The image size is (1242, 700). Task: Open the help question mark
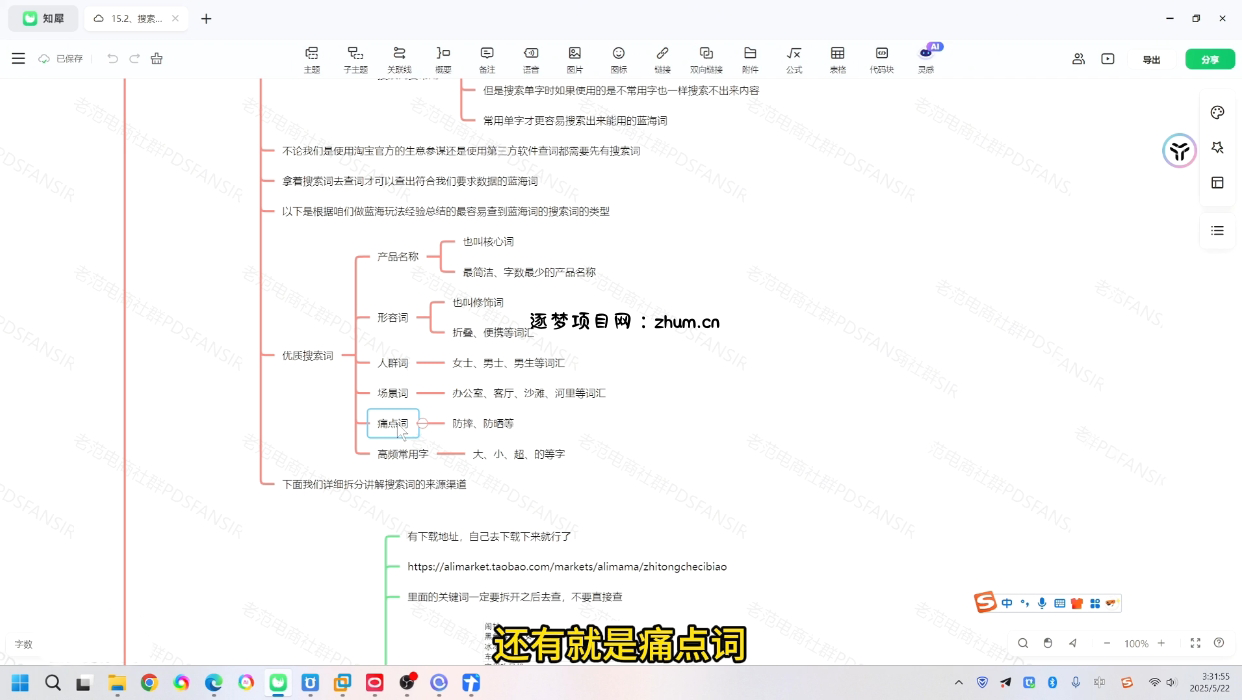pyautogui.click(x=1219, y=643)
